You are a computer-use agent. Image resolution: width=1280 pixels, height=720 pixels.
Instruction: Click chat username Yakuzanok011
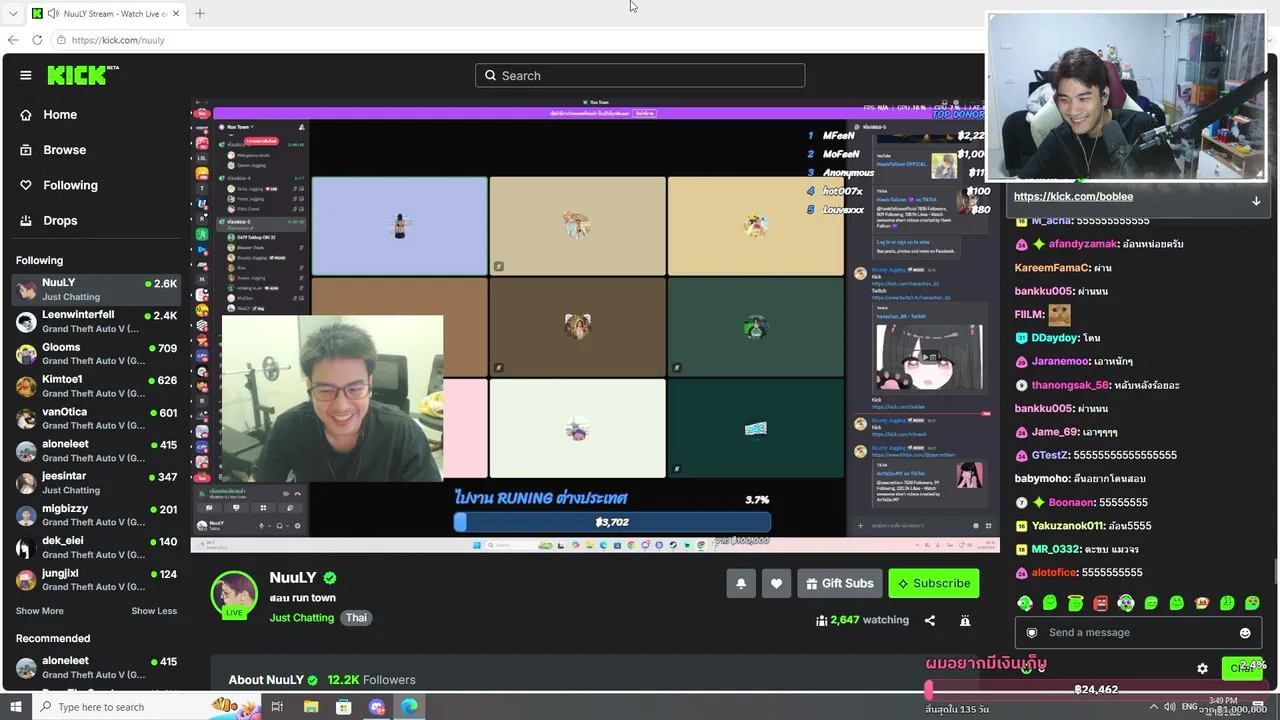point(1068,526)
